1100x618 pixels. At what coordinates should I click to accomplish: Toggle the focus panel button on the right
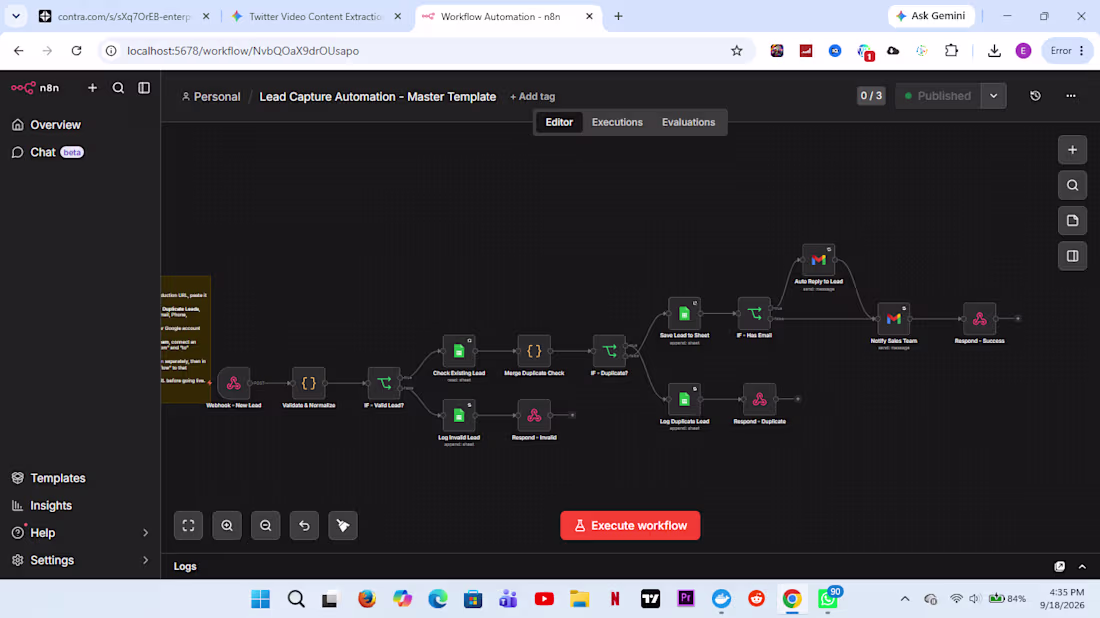click(1073, 256)
